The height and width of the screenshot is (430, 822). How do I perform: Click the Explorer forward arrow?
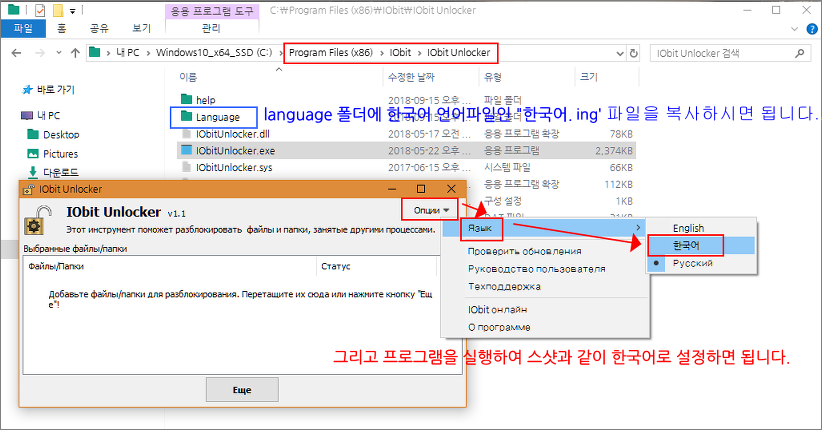(39, 53)
